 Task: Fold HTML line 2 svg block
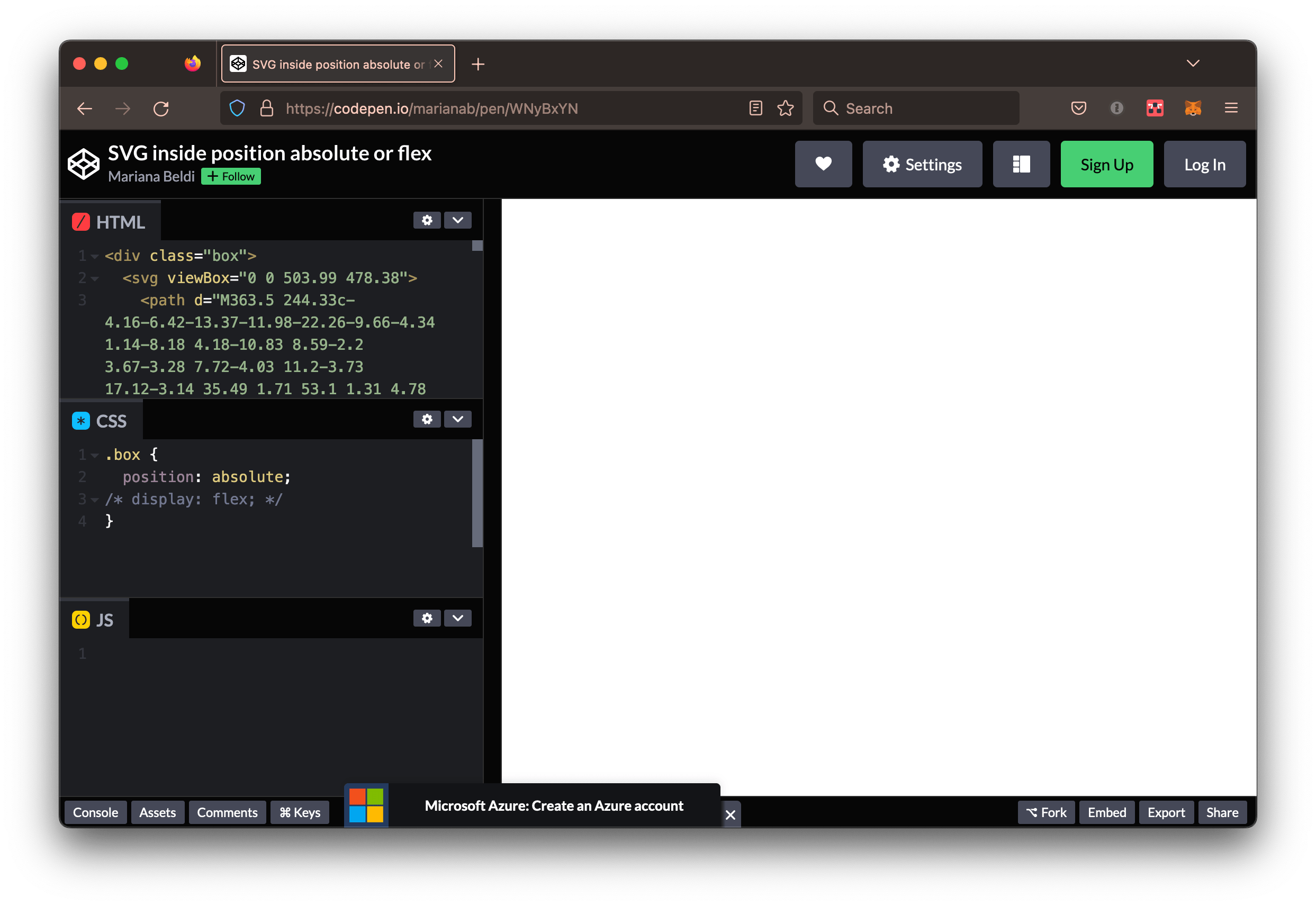pyautogui.click(x=95, y=278)
